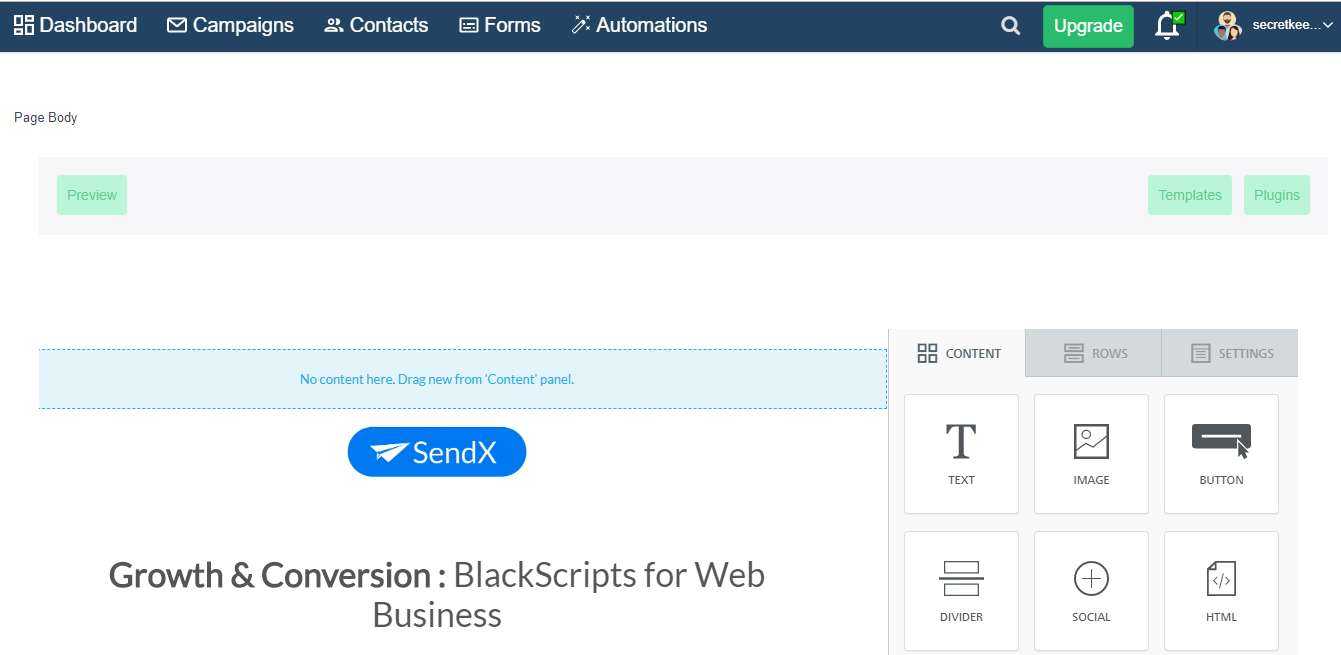Screen dimensions: 1341x655
Task: Select the empty content drop zone
Action: (437, 379)
